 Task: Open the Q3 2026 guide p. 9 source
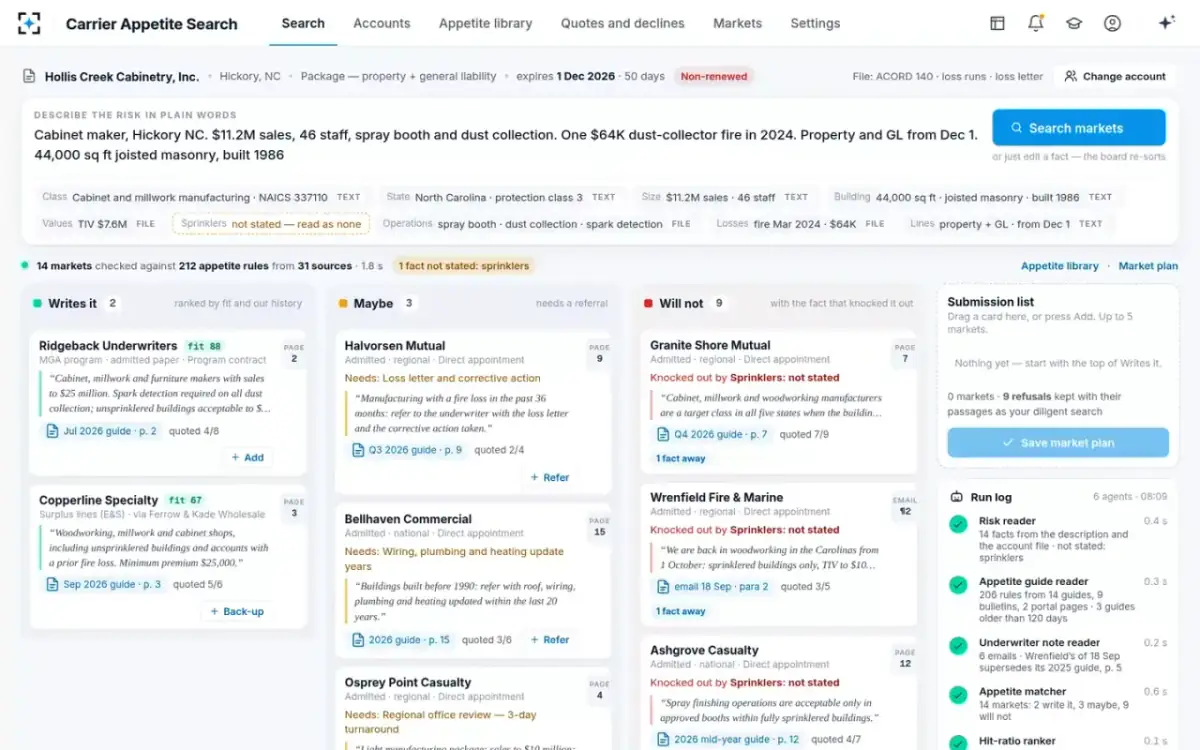(408, 450)
